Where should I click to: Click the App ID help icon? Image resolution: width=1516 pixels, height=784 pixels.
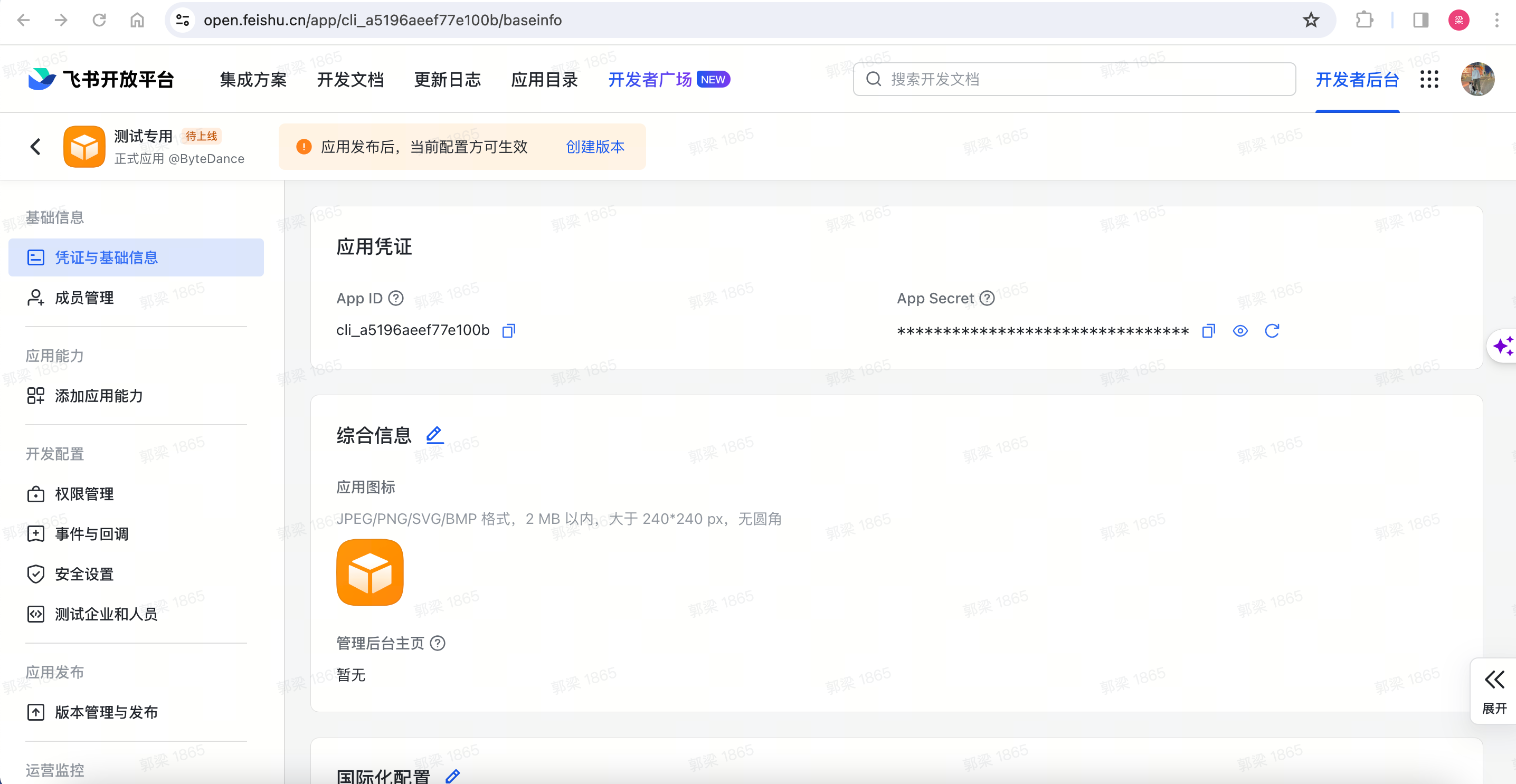tap(396, 298)
